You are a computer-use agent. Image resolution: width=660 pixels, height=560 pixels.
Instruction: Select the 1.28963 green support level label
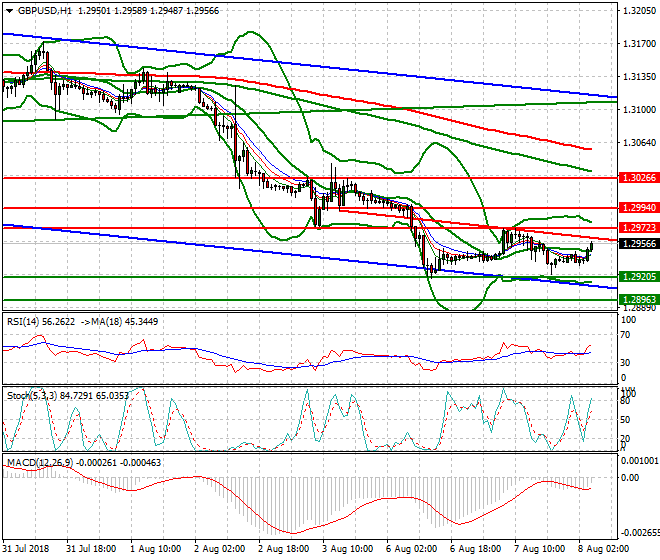tap(638, 299)
